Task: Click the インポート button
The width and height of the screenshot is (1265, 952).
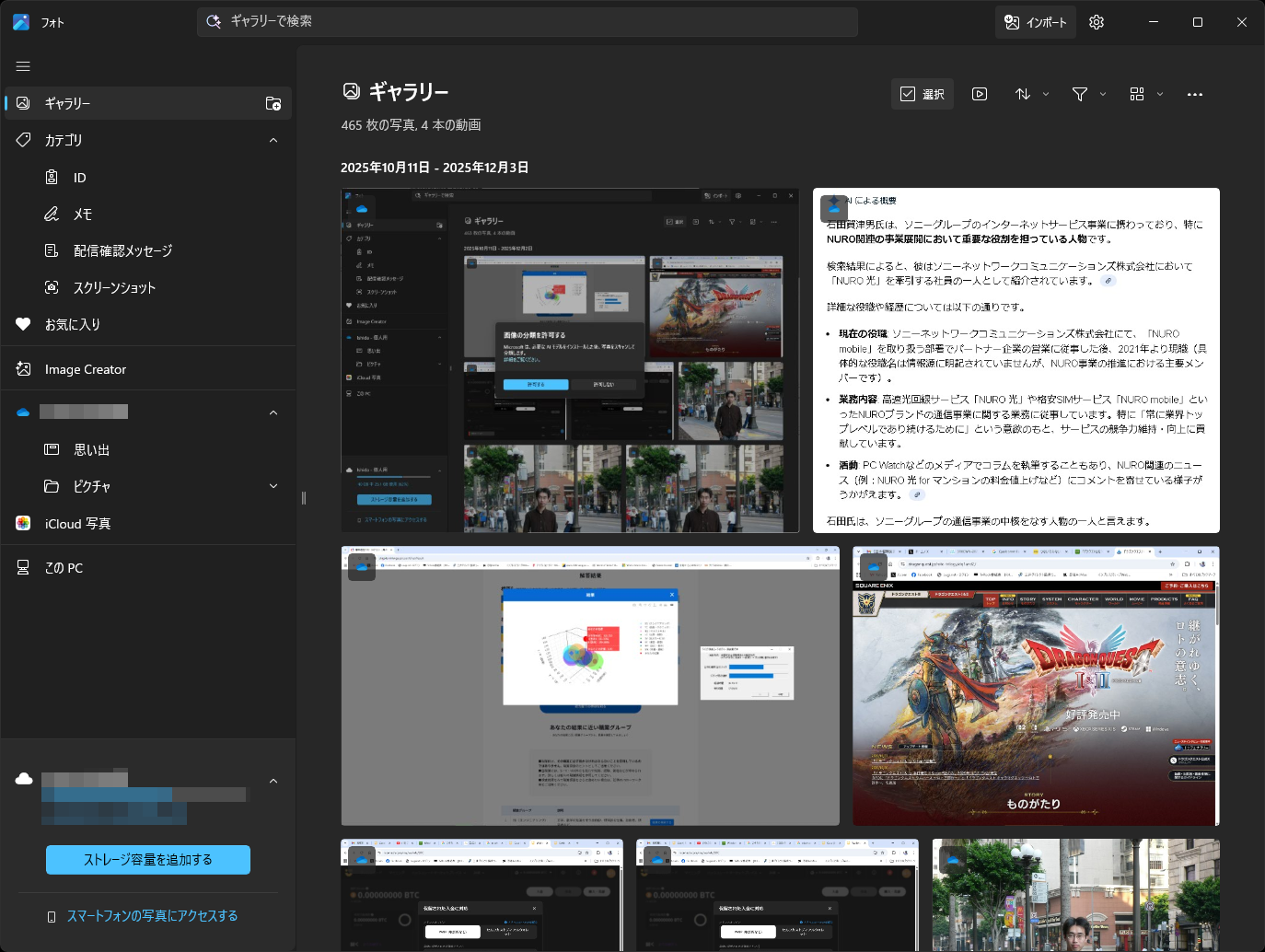Action: pos(1035,21)
